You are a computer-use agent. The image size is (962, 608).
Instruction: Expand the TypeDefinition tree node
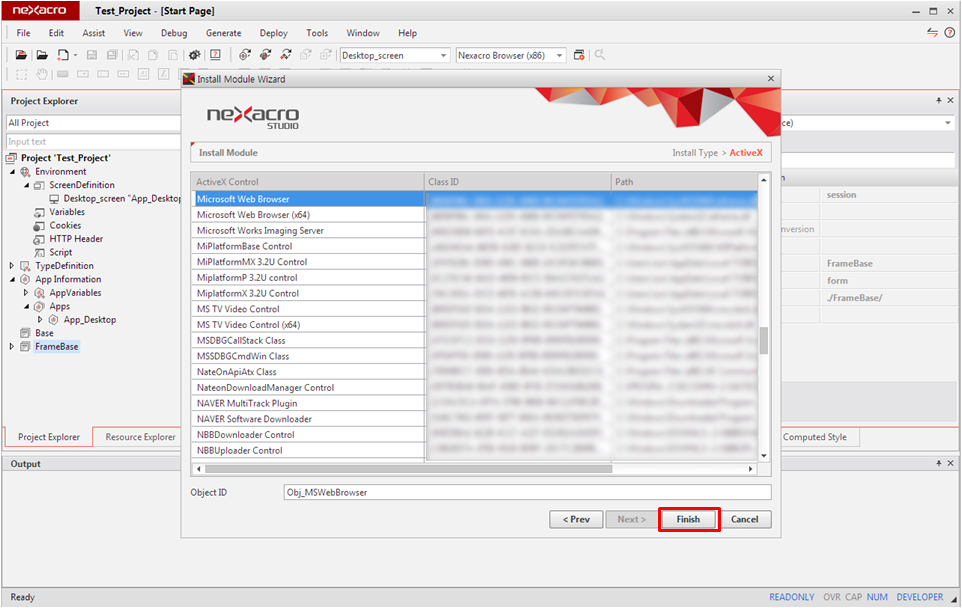12,266
